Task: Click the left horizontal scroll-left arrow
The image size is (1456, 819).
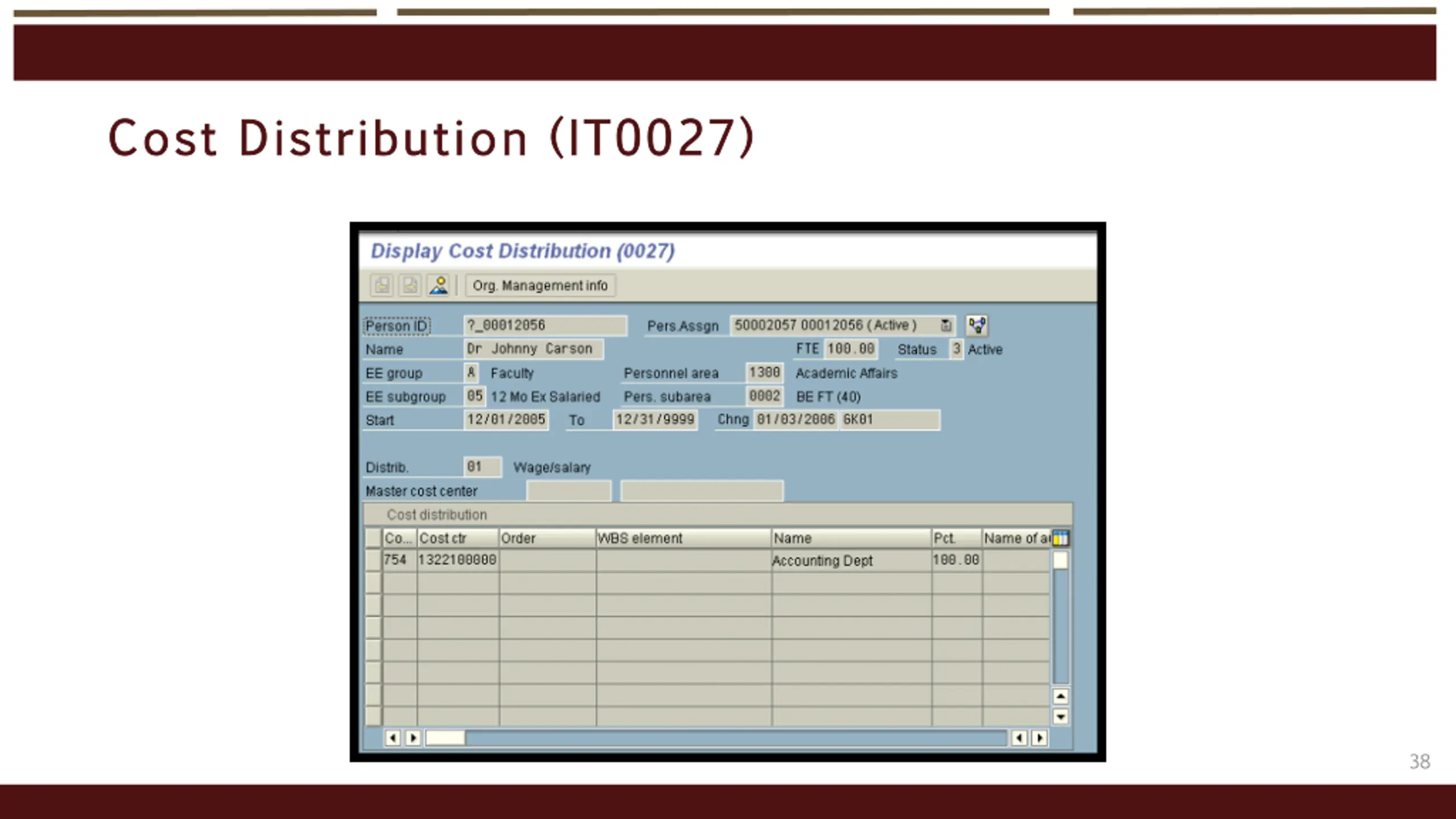Action: pos(393,738)
